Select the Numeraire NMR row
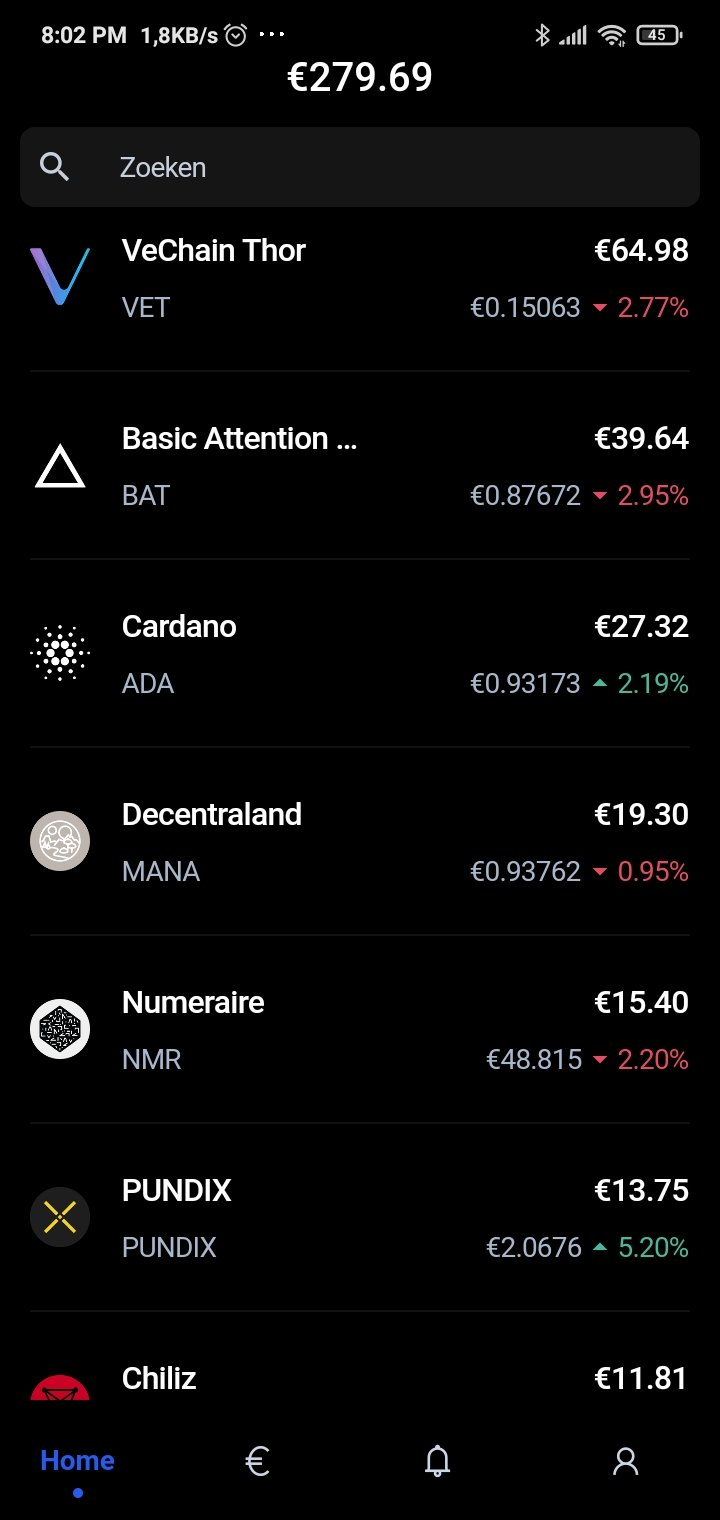This screenshot has height=1520, width=720. tap(360, 1029)
